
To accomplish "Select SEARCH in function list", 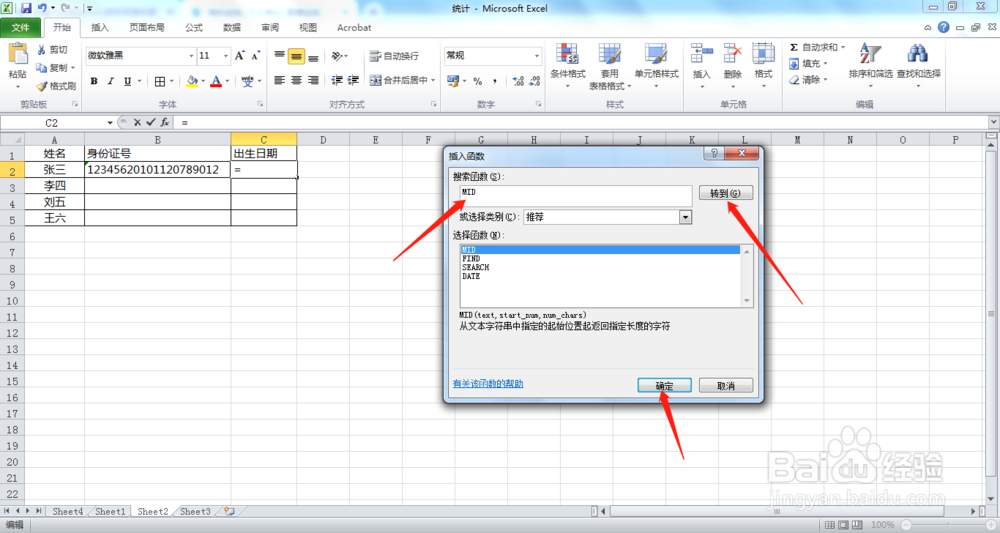I will (x=475, y=268).
